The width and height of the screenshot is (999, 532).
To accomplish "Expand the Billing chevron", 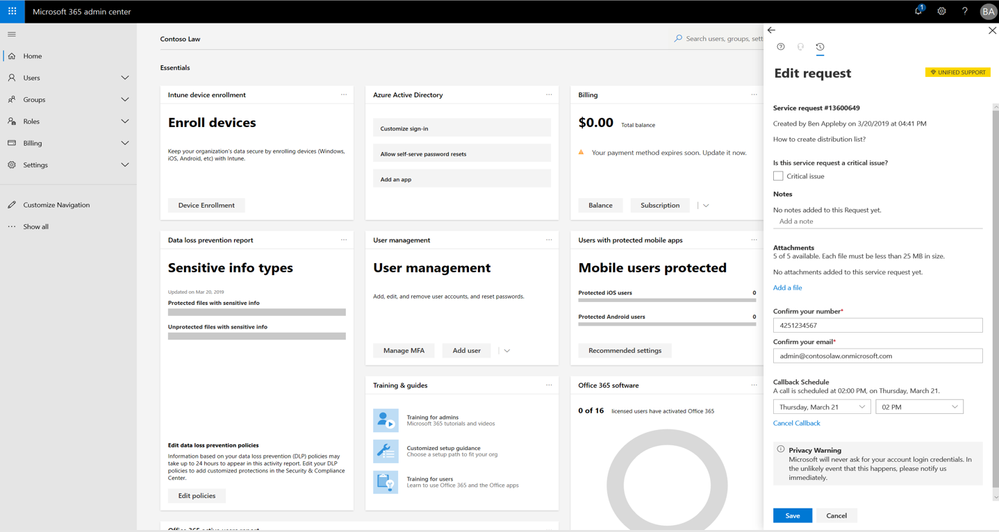I will point(125,143).
